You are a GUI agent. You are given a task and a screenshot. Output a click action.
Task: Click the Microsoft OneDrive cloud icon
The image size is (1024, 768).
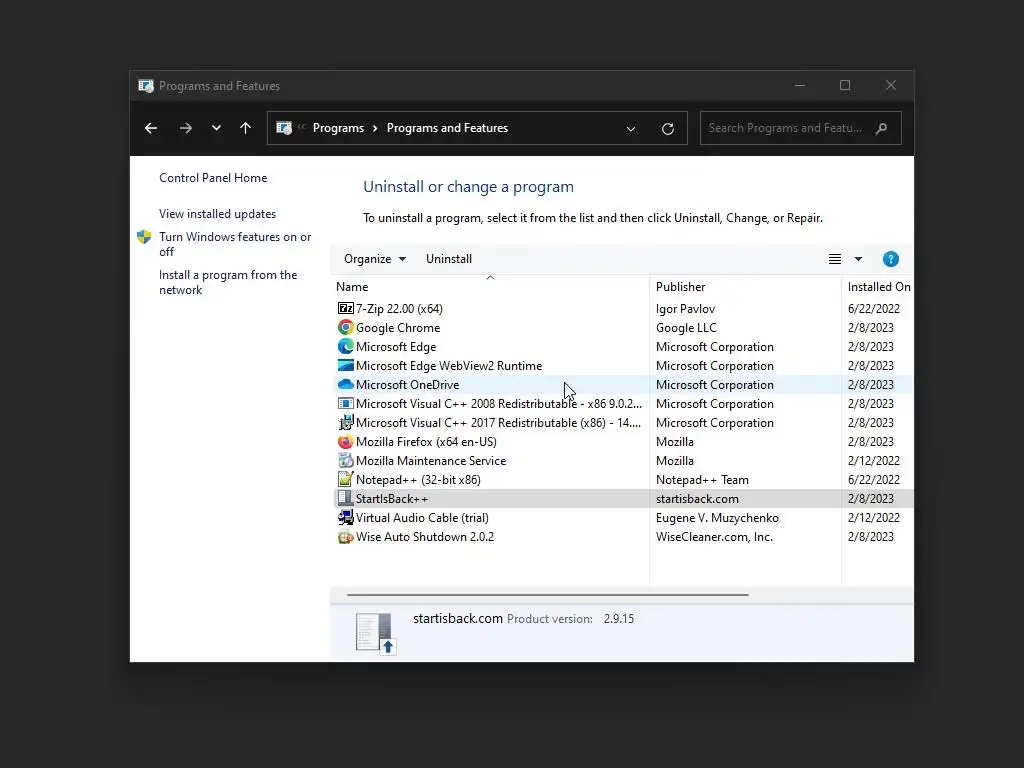tap(345, 384)
